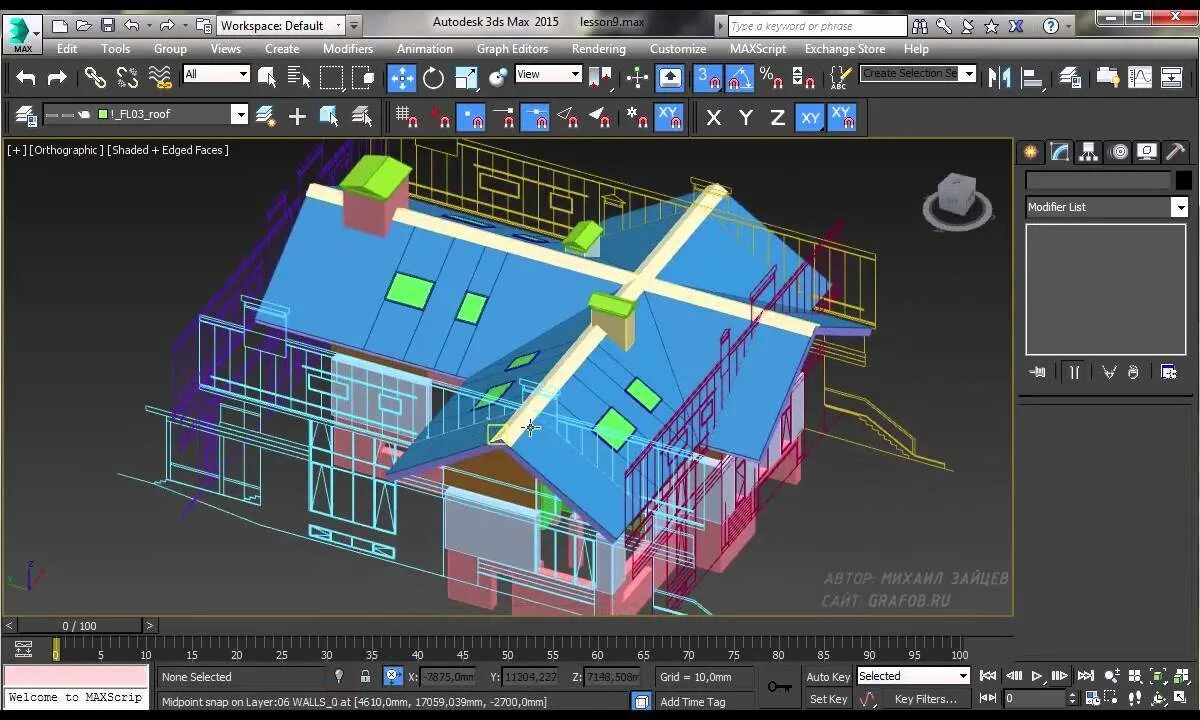Open the Exchange Store menu
1200x720 pixels.
[845, 48]
